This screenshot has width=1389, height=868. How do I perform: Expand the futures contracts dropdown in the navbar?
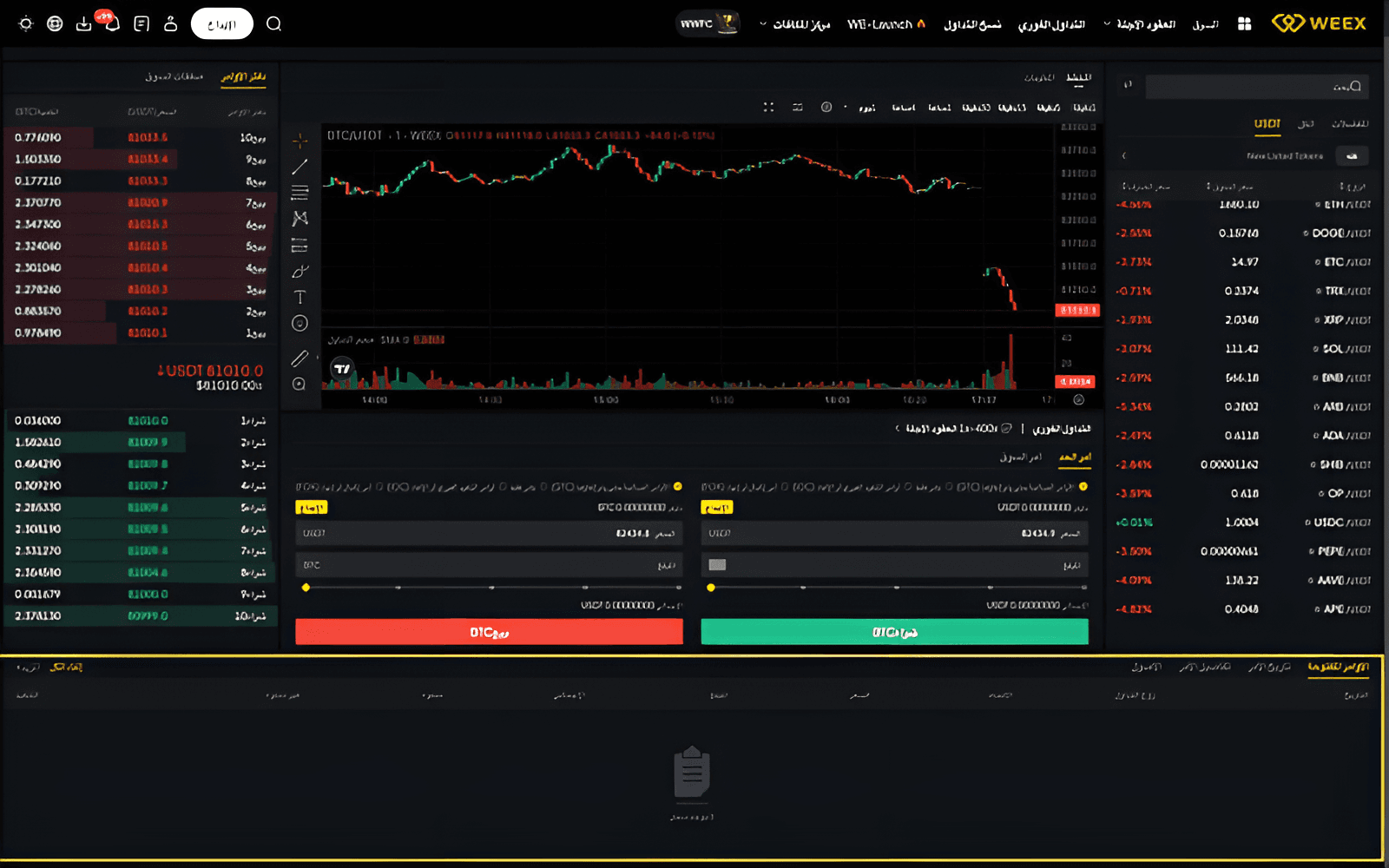tap(1139, 24)
